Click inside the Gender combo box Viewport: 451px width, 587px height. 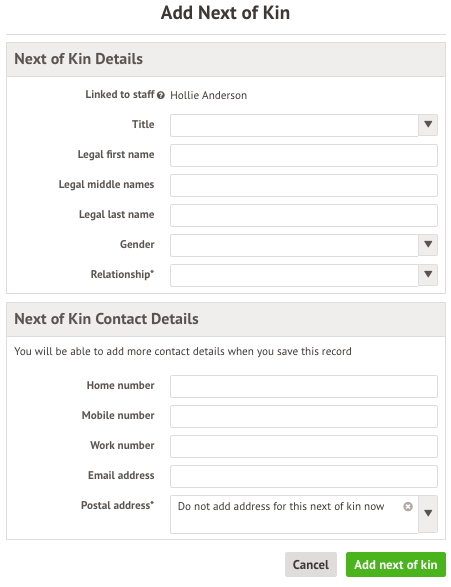(x=294, y=245)
